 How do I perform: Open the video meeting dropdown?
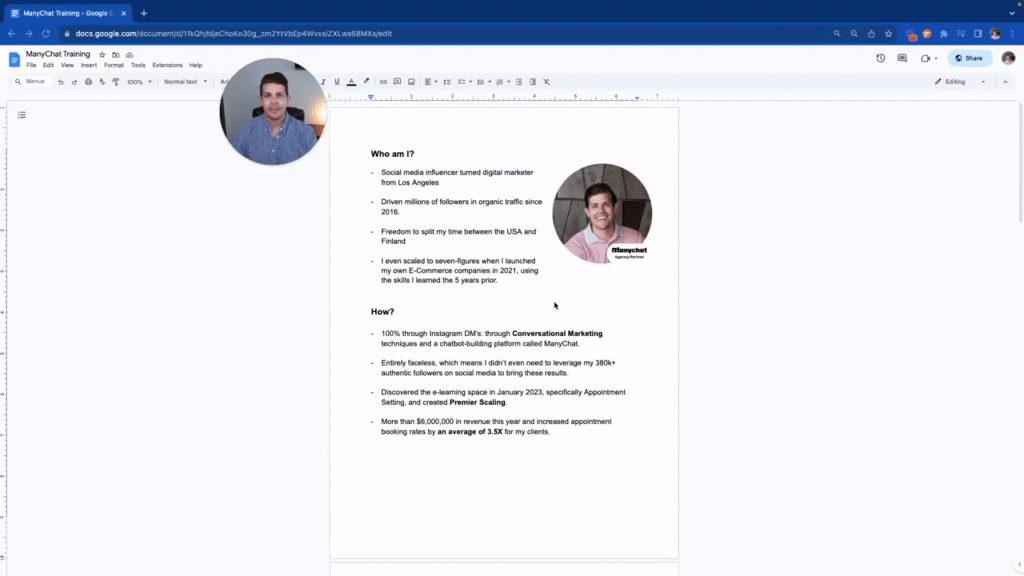[x=929, y=58]
